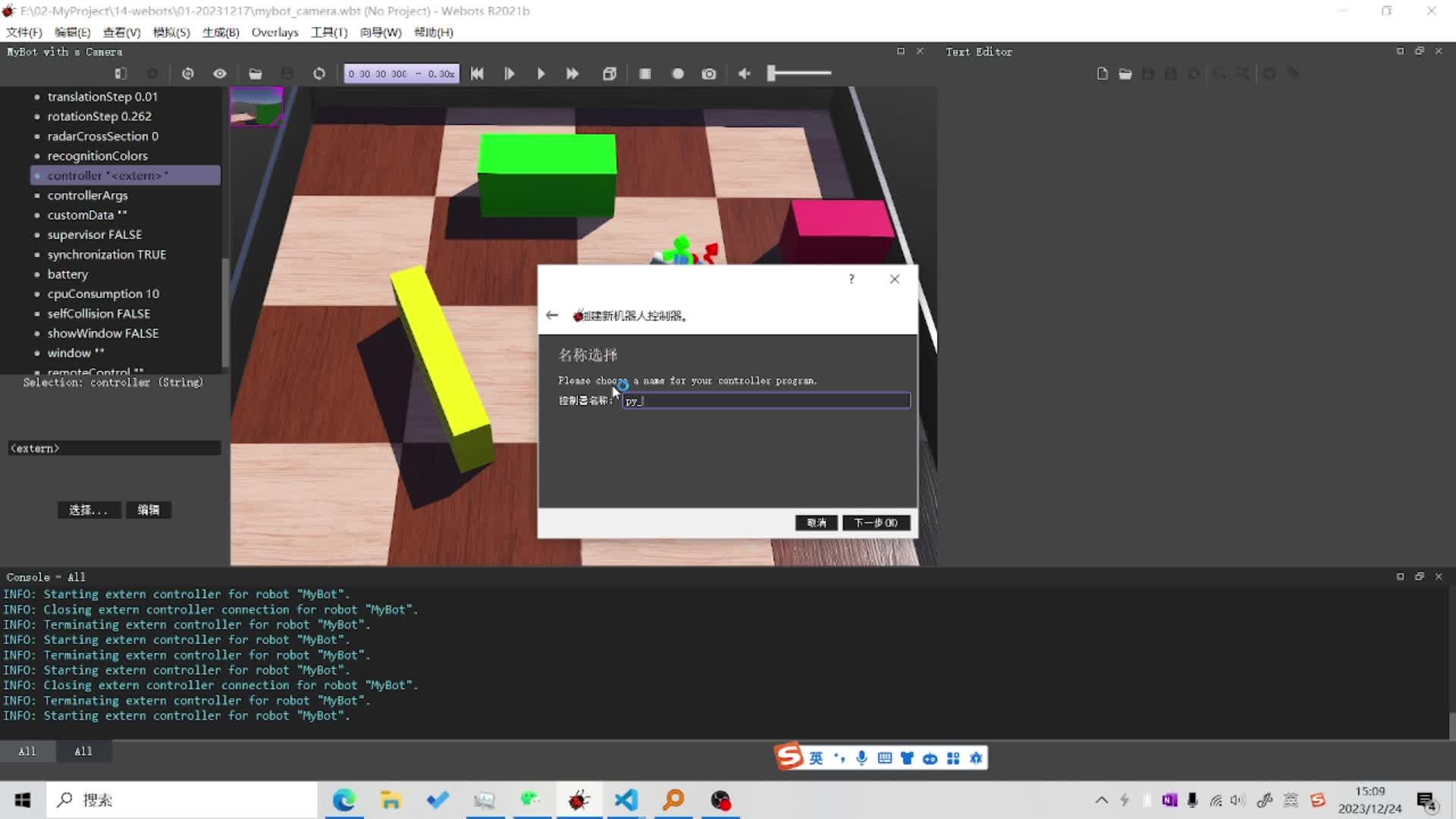This screenshot has width=1456, height=819.
Task: Open the Overlays menu
Action: click(275, 32)
